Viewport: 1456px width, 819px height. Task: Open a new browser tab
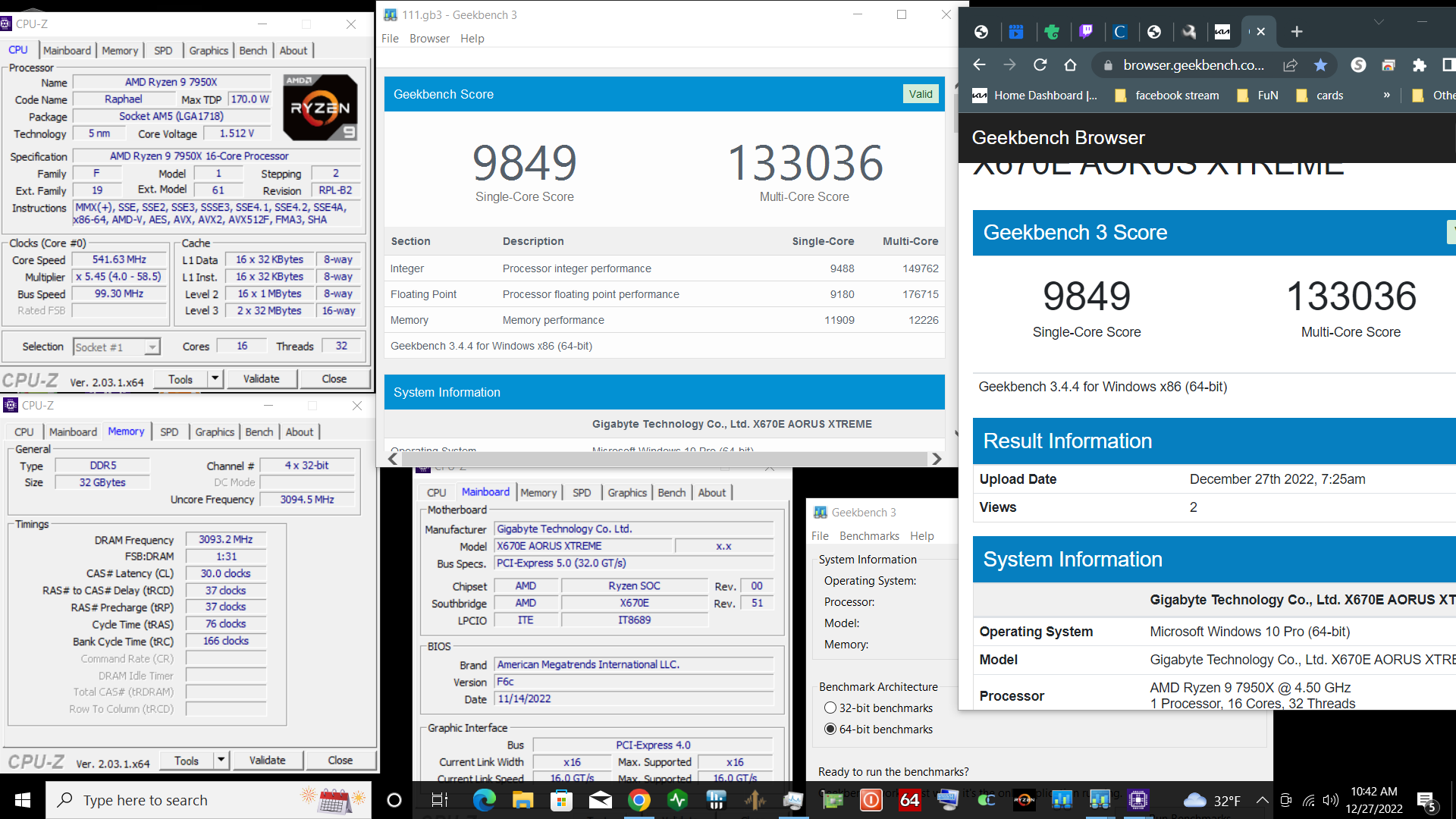point(1297,31)
